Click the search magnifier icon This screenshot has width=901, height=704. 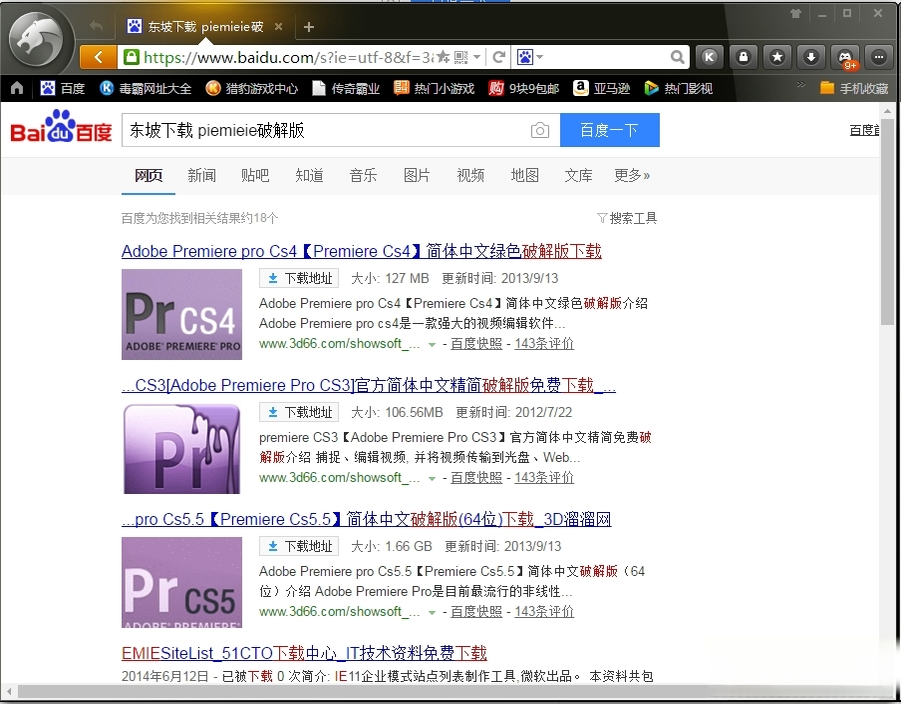(x=677, y=57)
